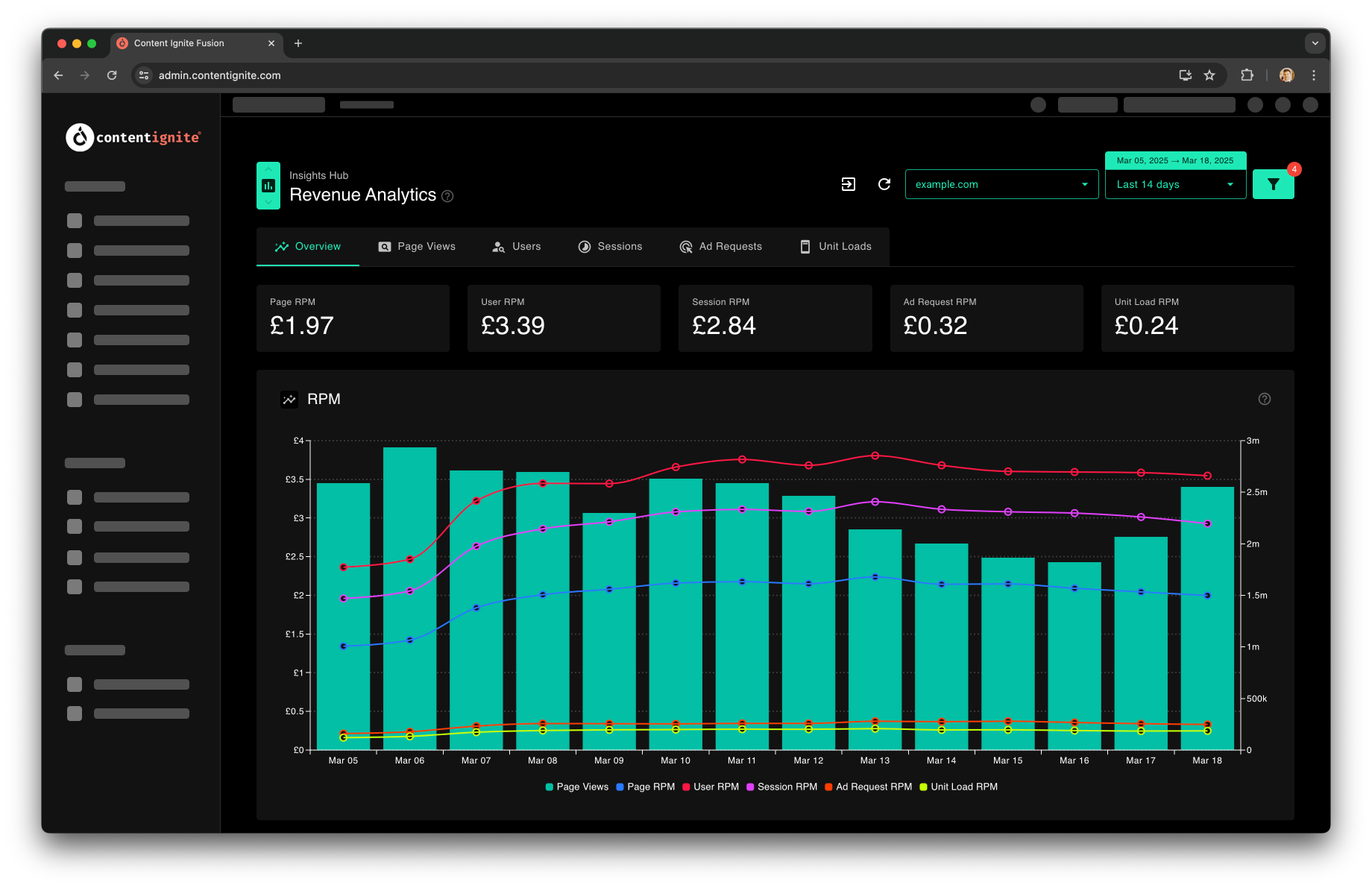This screenshot has height=888, width=1372.
Task: Click the RPM chart help icon
Action: point(1265,399)
